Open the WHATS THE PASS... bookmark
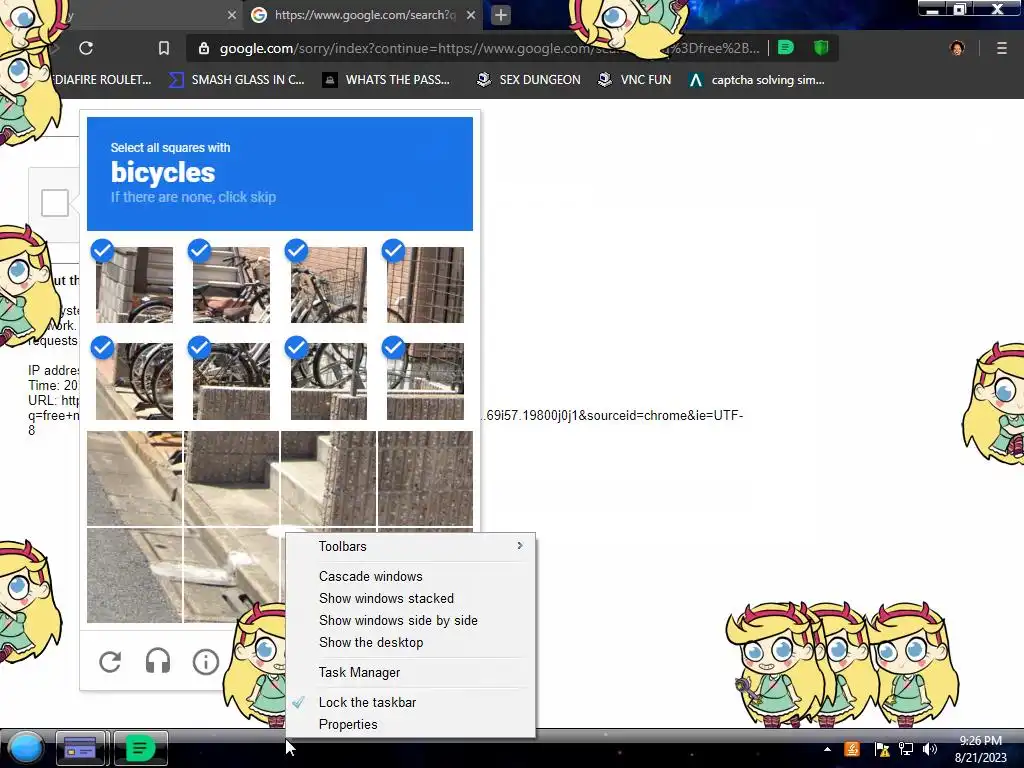This screenshot has width=1024, height=768. coord(387,80)
